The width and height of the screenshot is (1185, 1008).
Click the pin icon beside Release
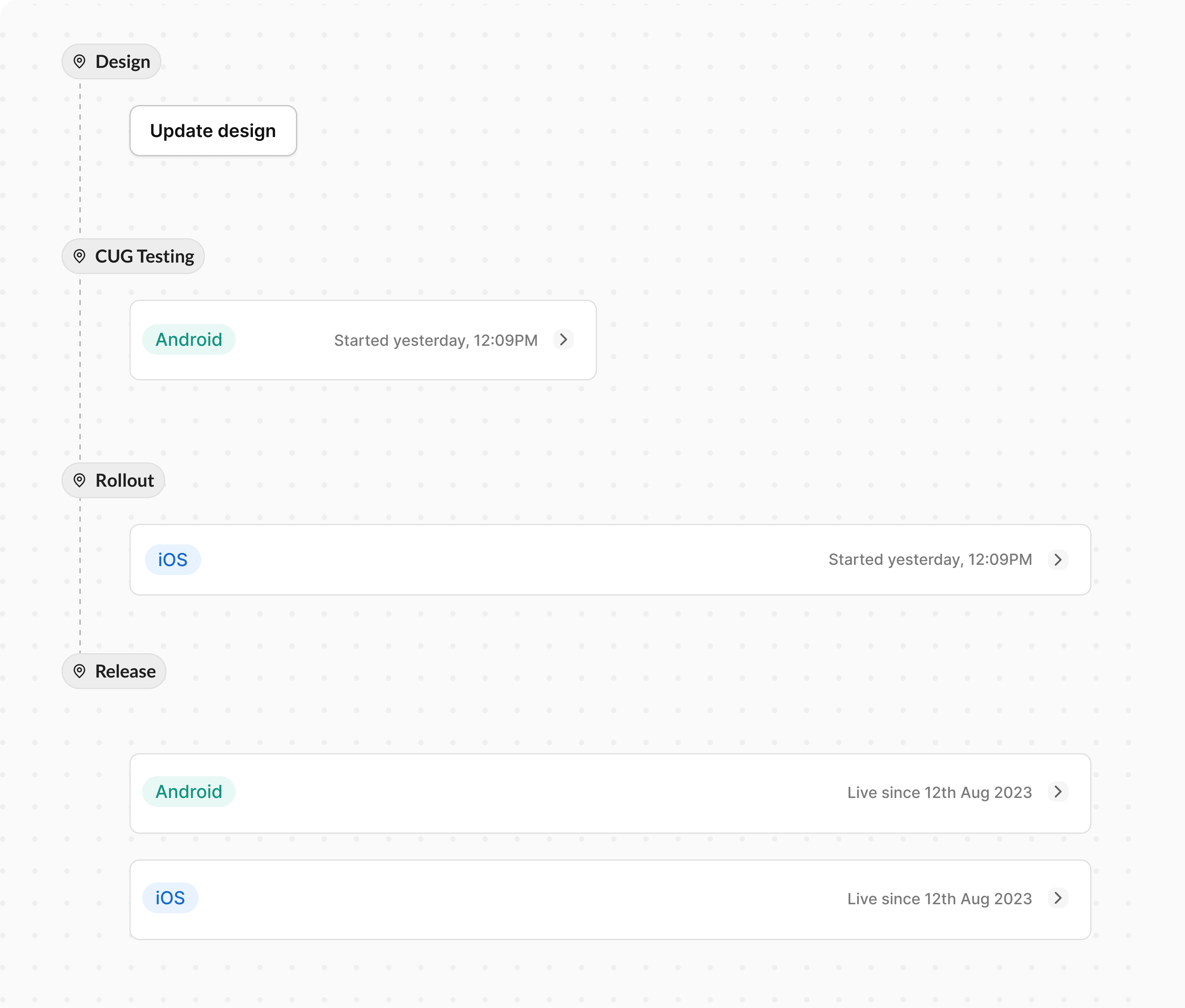(79, 672)
